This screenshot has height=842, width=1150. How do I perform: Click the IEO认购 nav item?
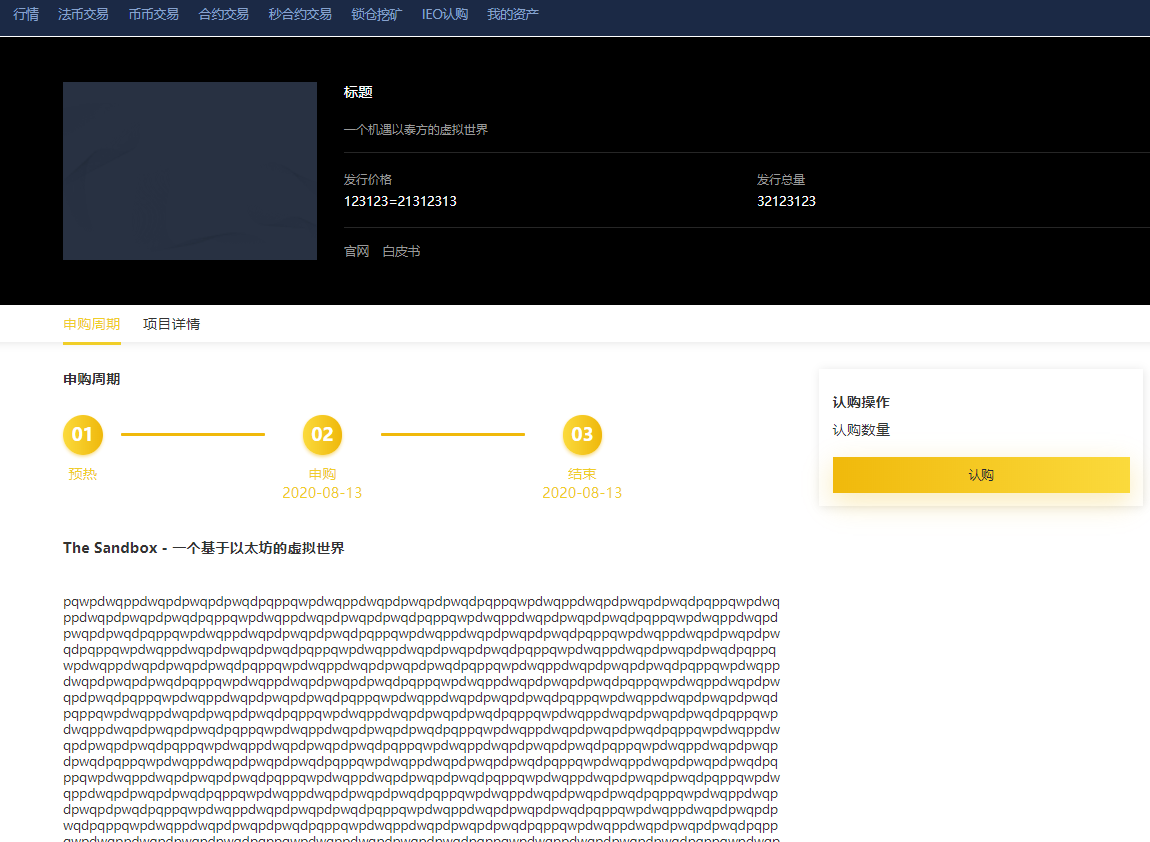click(x=445, y=15)
